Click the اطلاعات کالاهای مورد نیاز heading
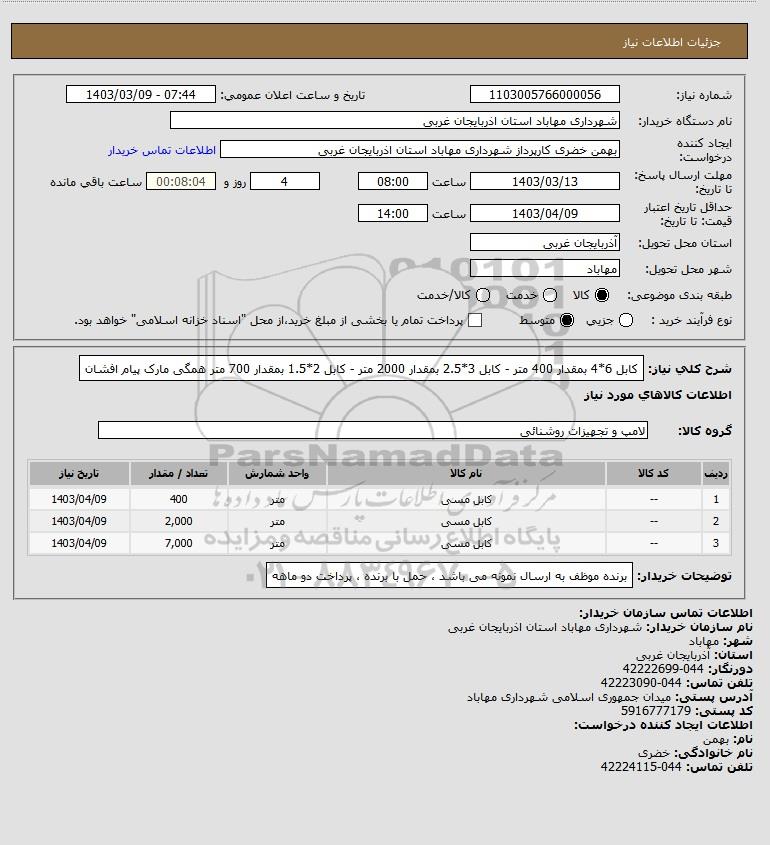 pos(657,395)
